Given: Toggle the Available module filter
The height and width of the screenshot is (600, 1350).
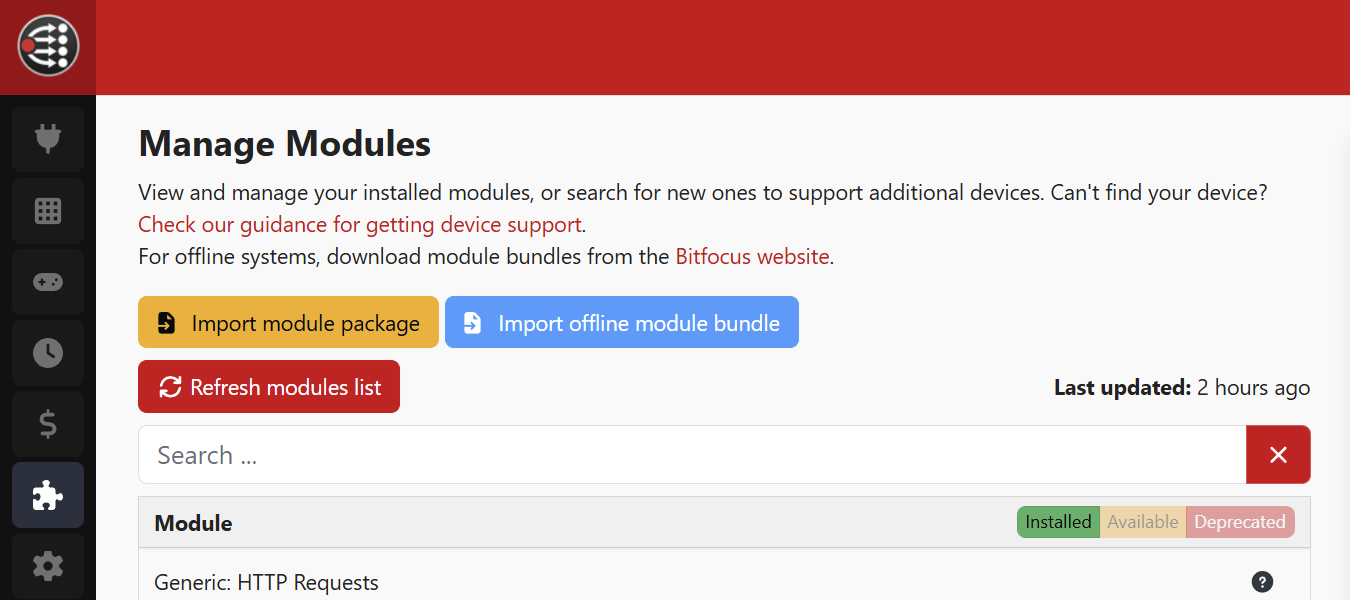Looking at the screenshot, I should point(1142,522).
